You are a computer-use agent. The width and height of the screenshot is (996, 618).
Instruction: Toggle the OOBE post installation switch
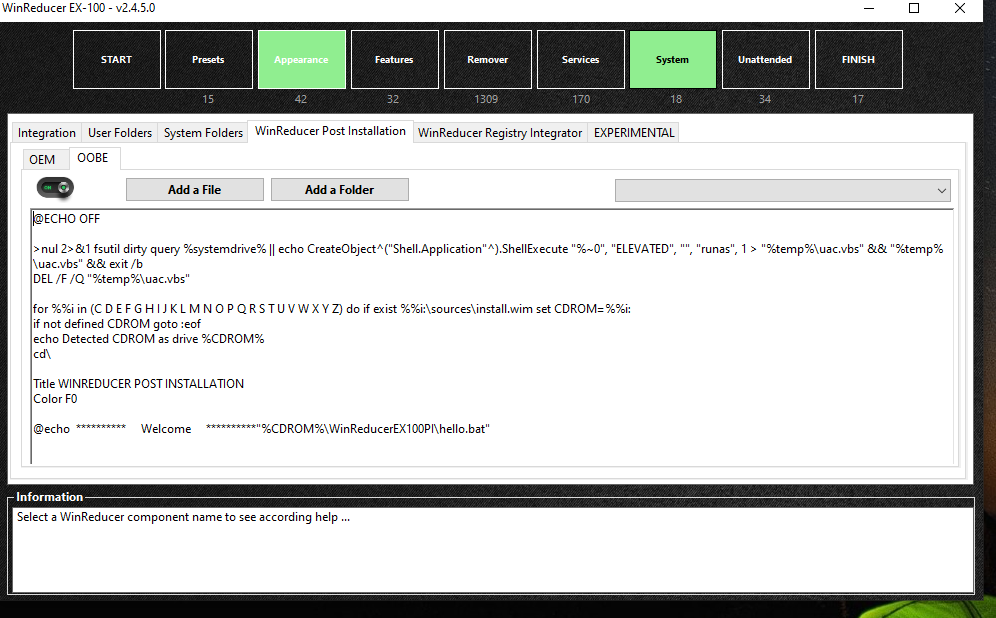(x=55, y=188)
